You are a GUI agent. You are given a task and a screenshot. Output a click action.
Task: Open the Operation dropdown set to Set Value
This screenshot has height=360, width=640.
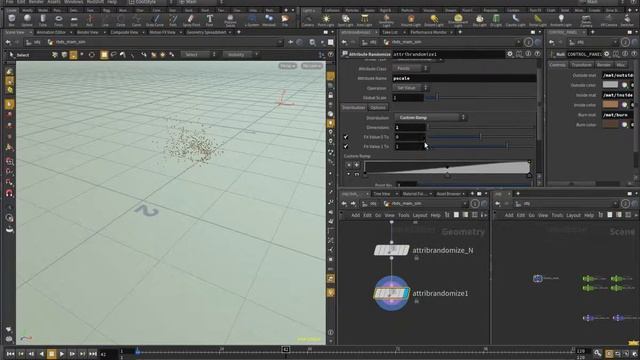pos(410,88)
